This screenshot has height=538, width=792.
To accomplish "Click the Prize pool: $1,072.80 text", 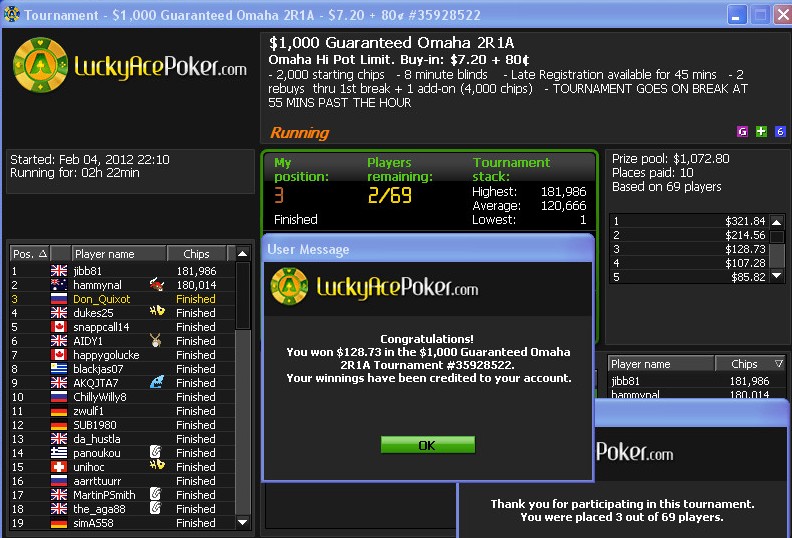I will click(x=671, y=159).
